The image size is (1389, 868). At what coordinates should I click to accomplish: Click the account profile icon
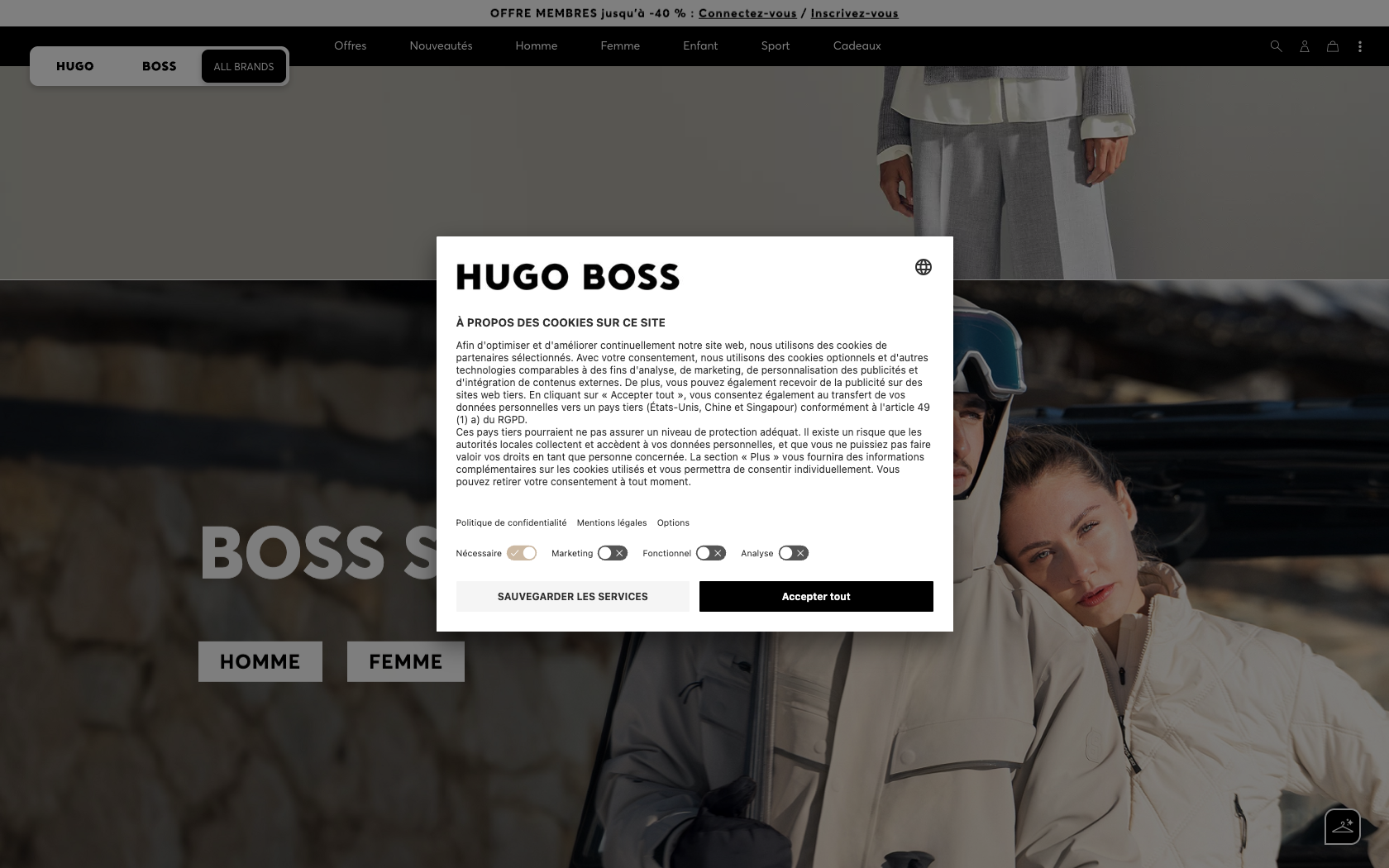(1304, 46)
